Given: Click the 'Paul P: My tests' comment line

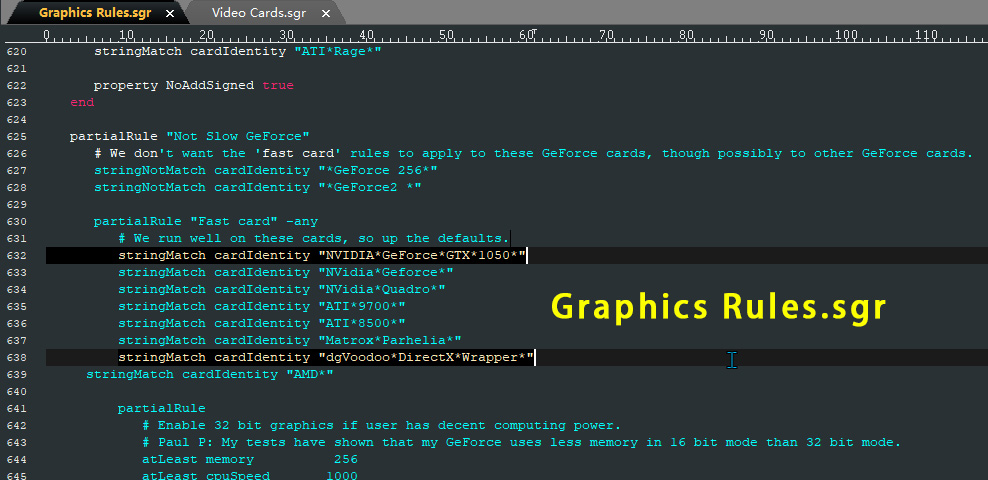Looking at the screenshot, I should tap(522, 442).
